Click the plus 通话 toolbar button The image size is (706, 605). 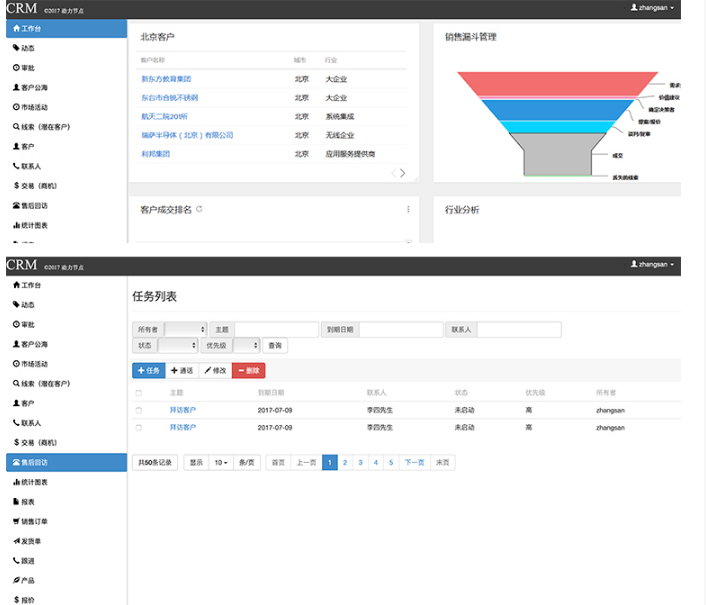click(x=182, y=370)
